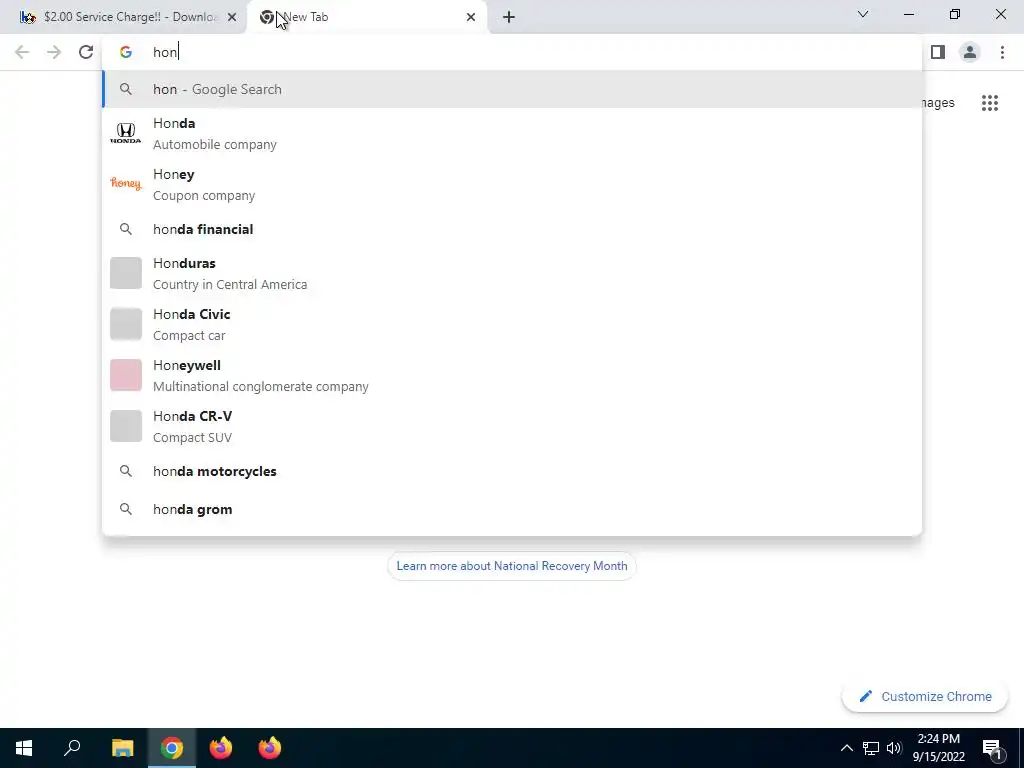Show hidden system tray icons
The image size is (1024, 768).
[x=846, y=748]
